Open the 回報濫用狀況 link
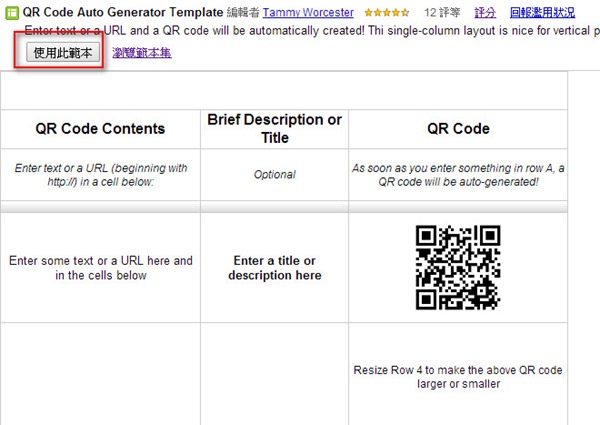Viewport: 600px width, 425px height. 543,13
